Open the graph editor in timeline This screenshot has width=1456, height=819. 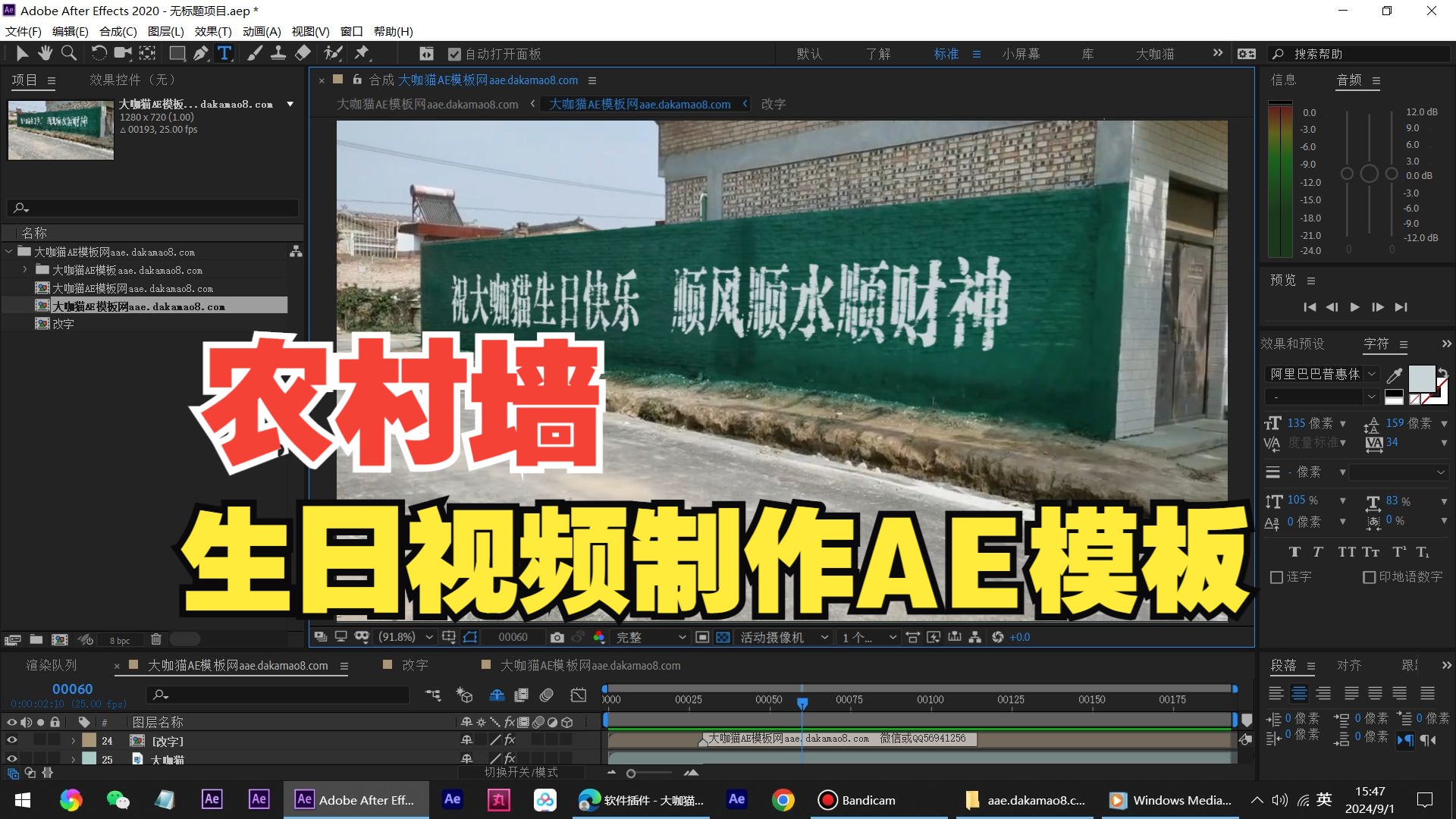[579, 695]
